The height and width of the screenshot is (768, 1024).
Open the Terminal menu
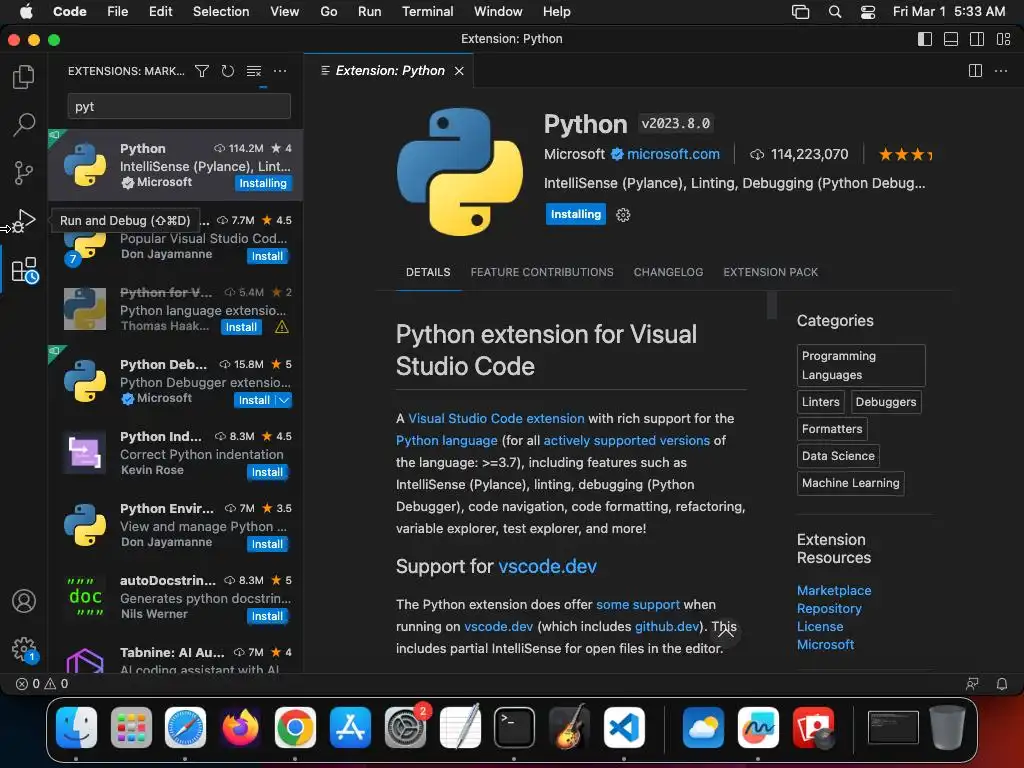(427, 12)
